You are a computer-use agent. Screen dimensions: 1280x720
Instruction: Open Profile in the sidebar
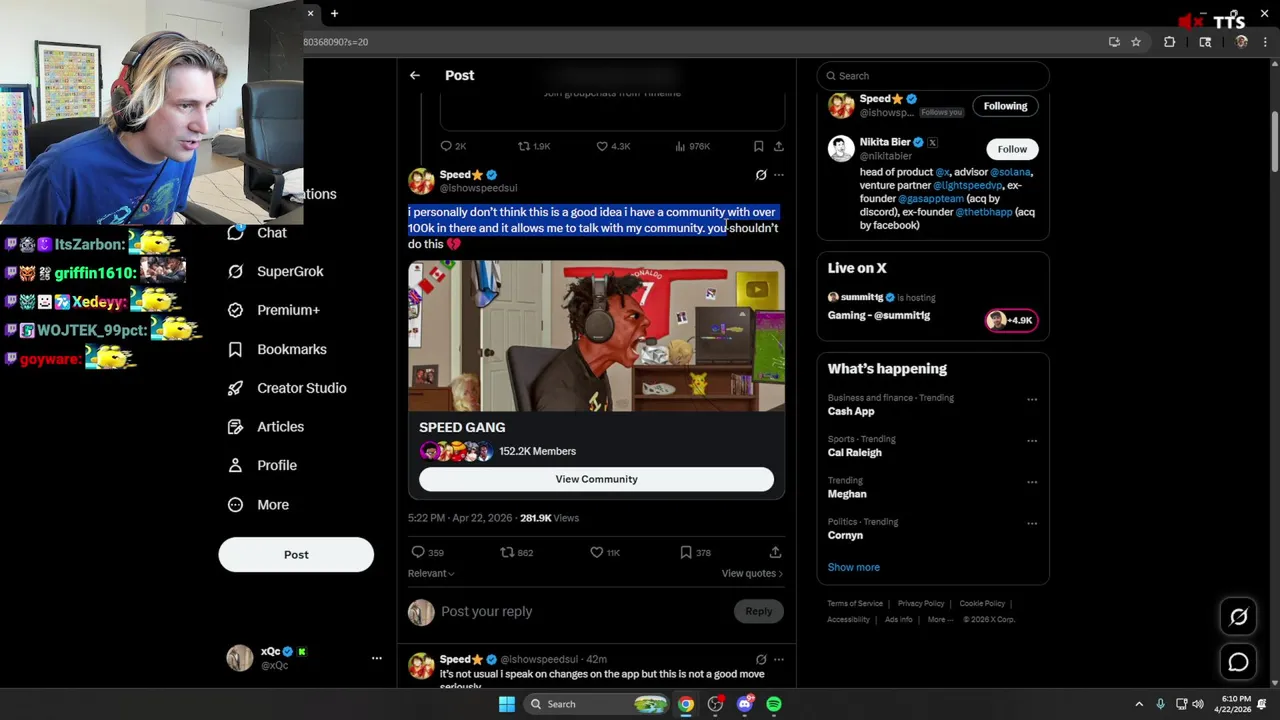pyautogui.click(x=262, y=465)
